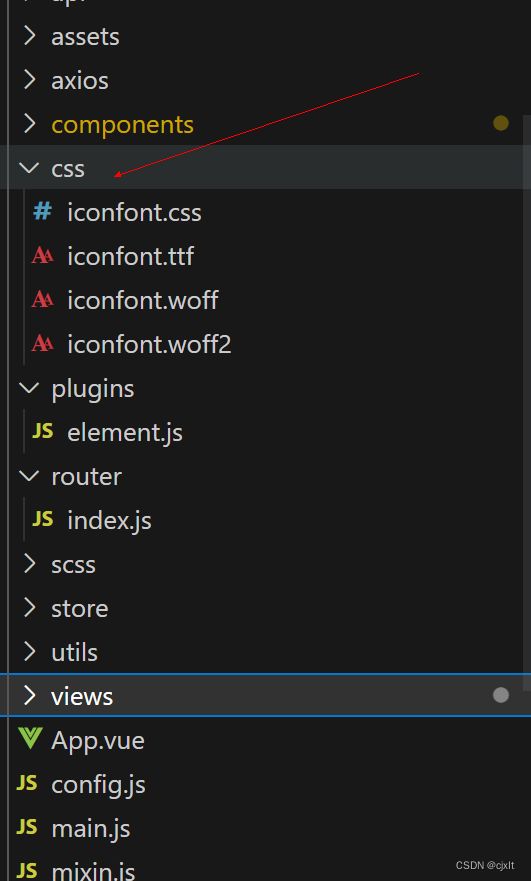Click the JS icon next to index.js
The width and height of the screenshot is (531, 881).
pos(42,519)
